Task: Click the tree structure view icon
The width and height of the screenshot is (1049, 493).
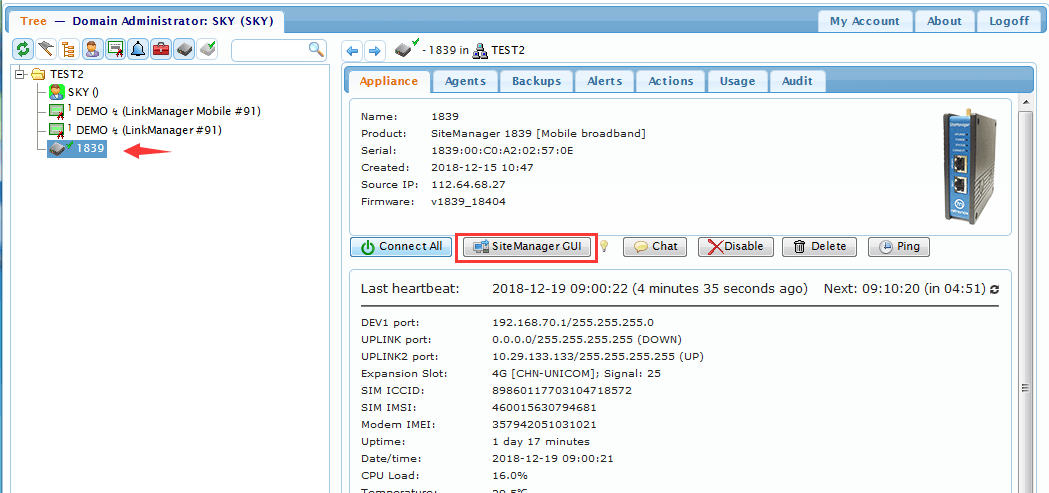Action: tap(69, 49)
